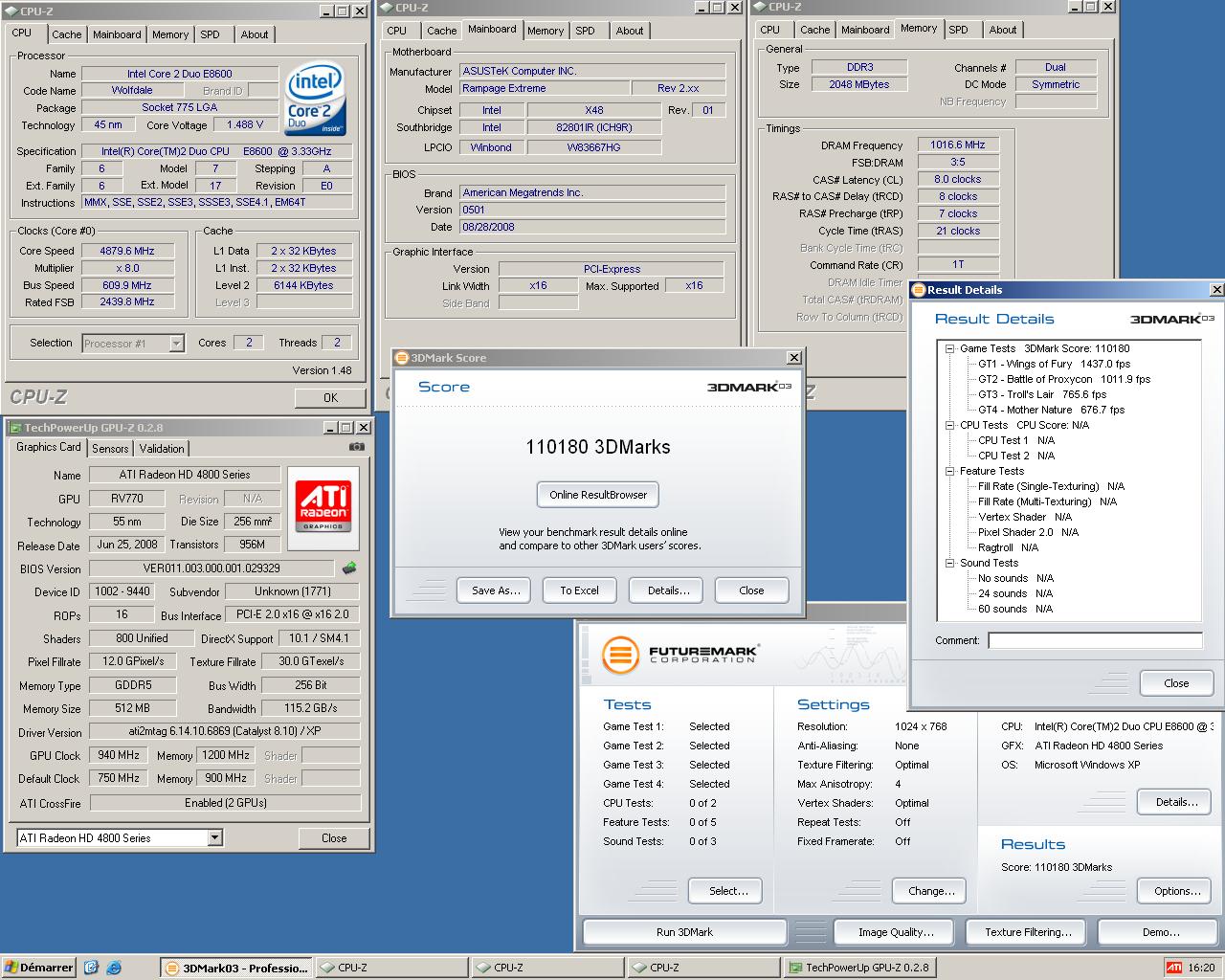Click the Bus Speed 609.9 MHz value
The width and height of the screenshot is (1225, 980).
point(127,285)
